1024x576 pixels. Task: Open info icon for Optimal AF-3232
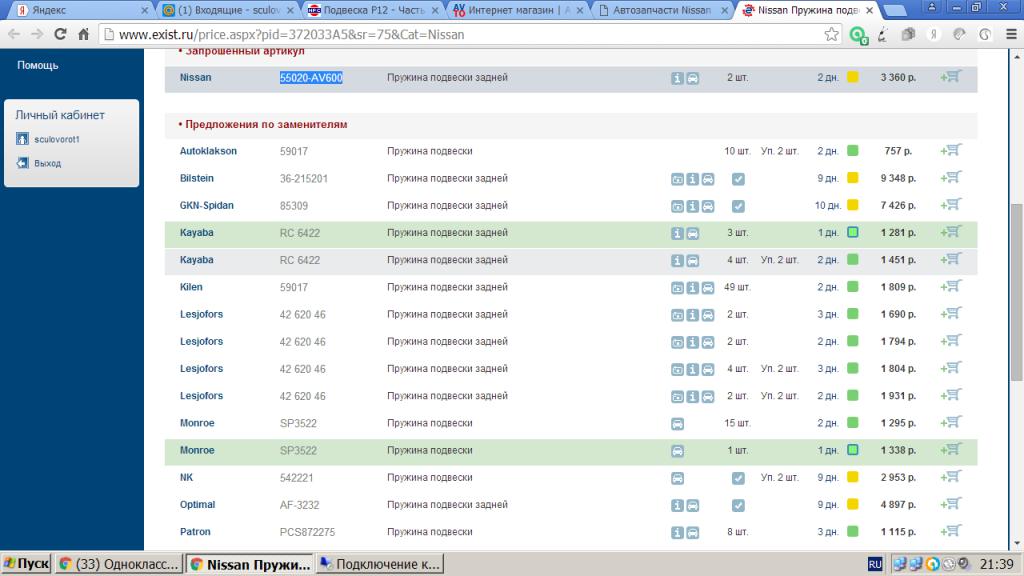pos(677,505)
